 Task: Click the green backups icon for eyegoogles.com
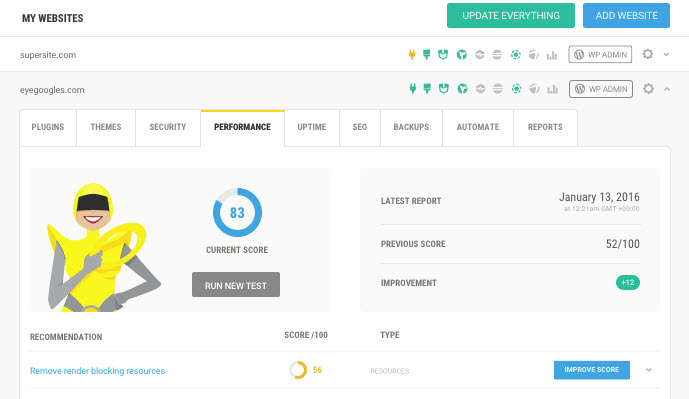(517, 89)
